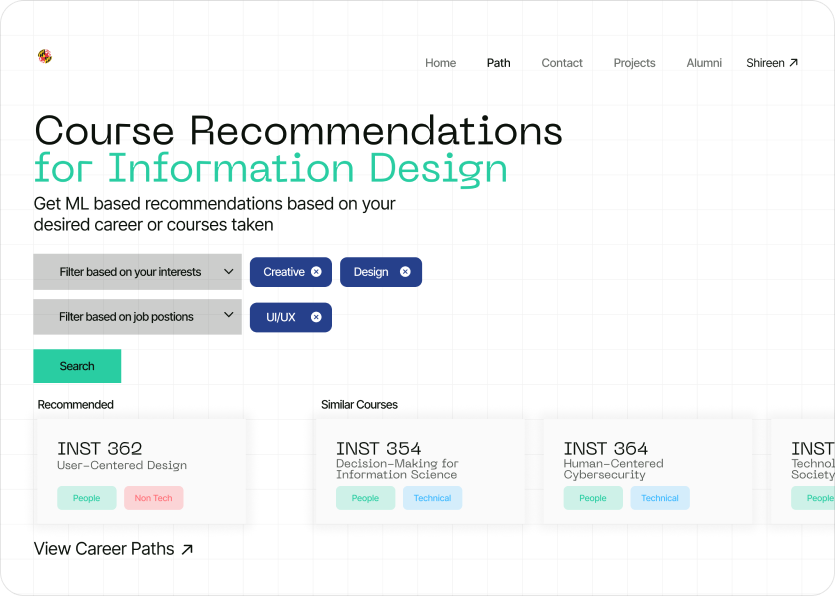Select the Path nav item

[x=498, y=63]
